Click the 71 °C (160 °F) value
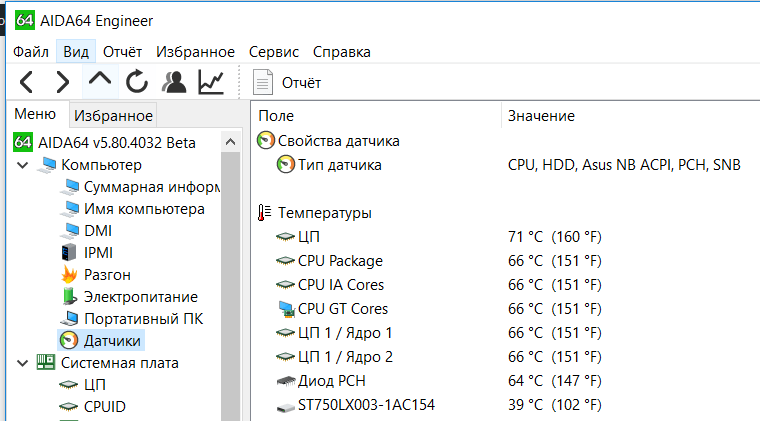This screenshot has height=421, width=760. pyautogui.click(x=554, y=237)
